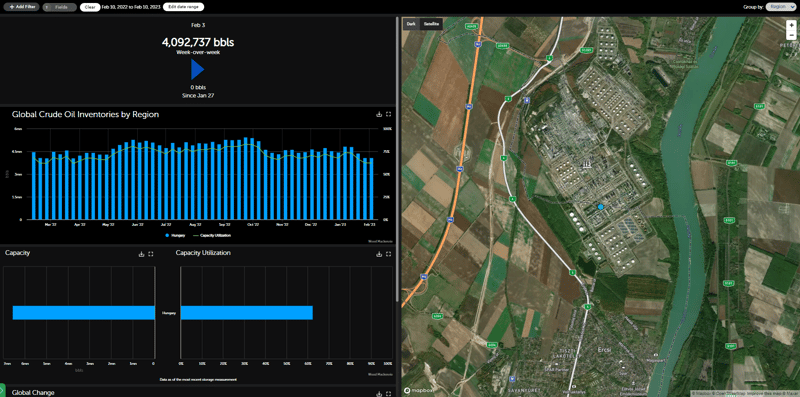800x397 pixels.
Task: Click Edit date range button
Action: [x=184, y=7]
